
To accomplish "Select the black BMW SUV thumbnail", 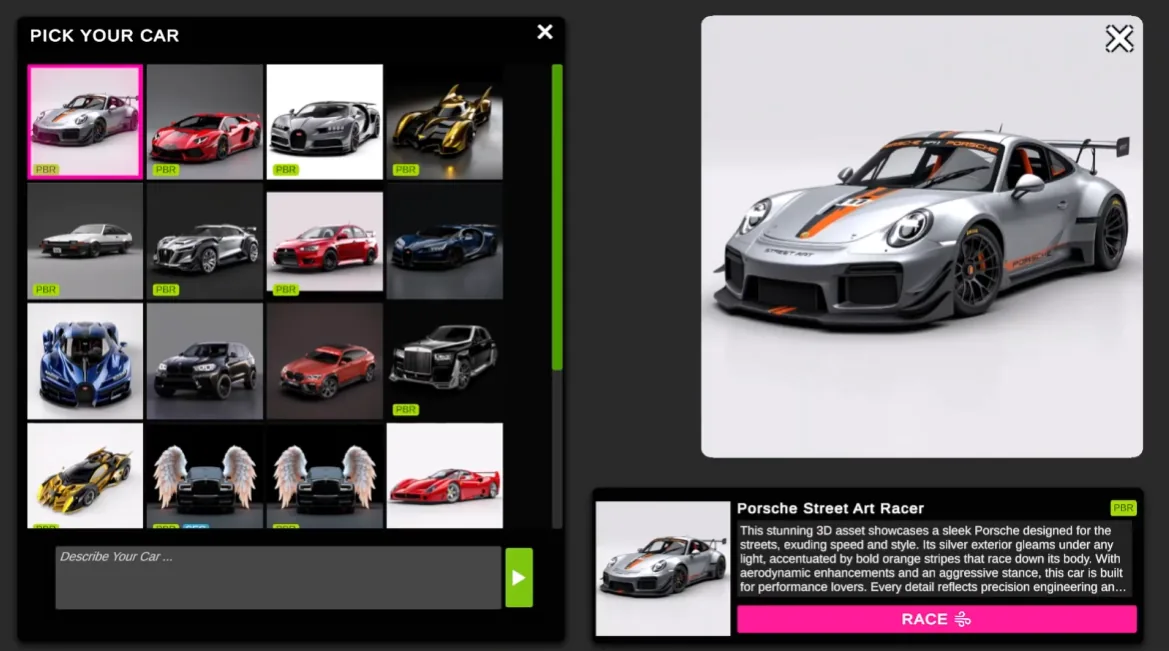I will (205, 361).
